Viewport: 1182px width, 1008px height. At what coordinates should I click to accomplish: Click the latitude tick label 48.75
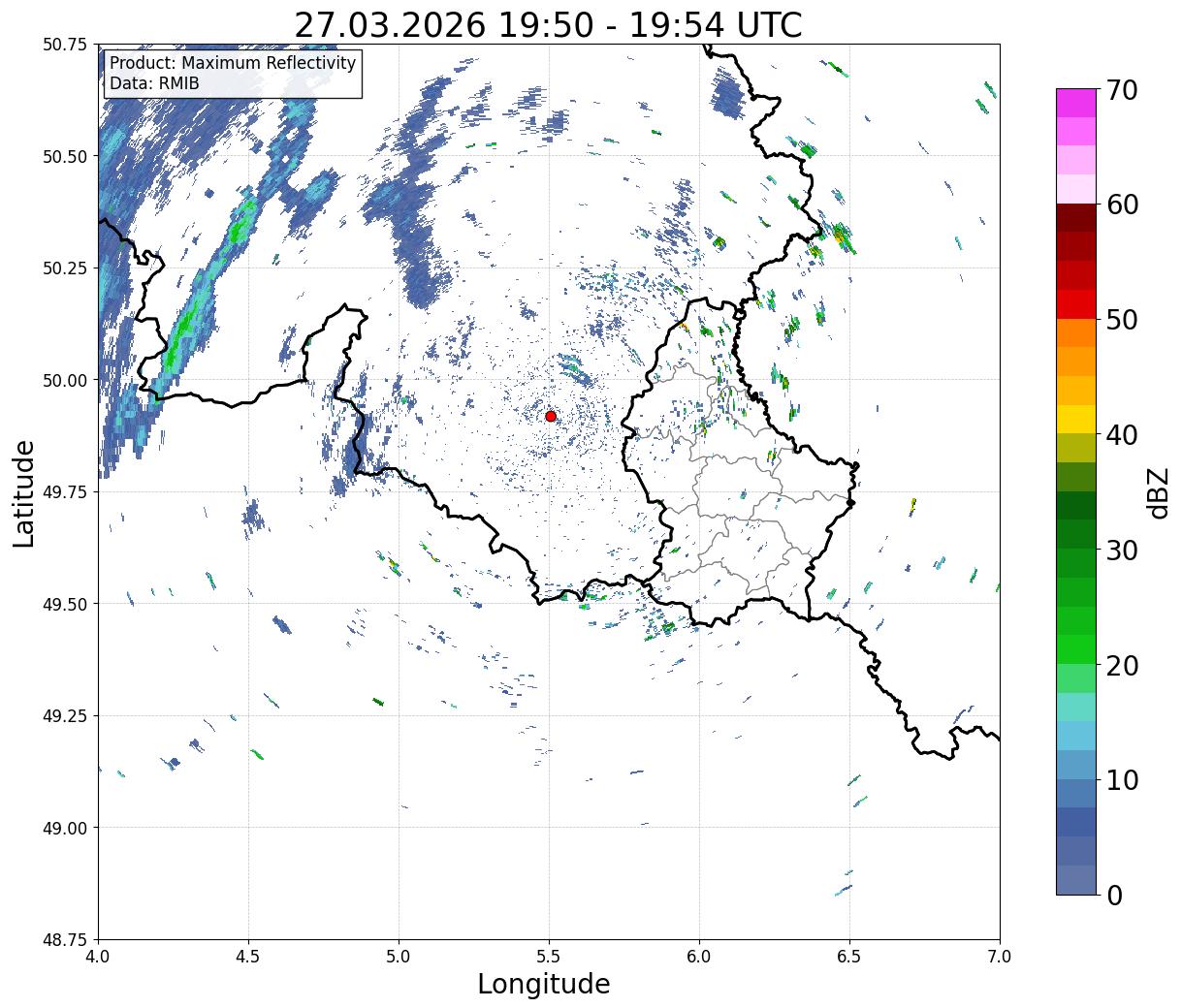(65, 940)
